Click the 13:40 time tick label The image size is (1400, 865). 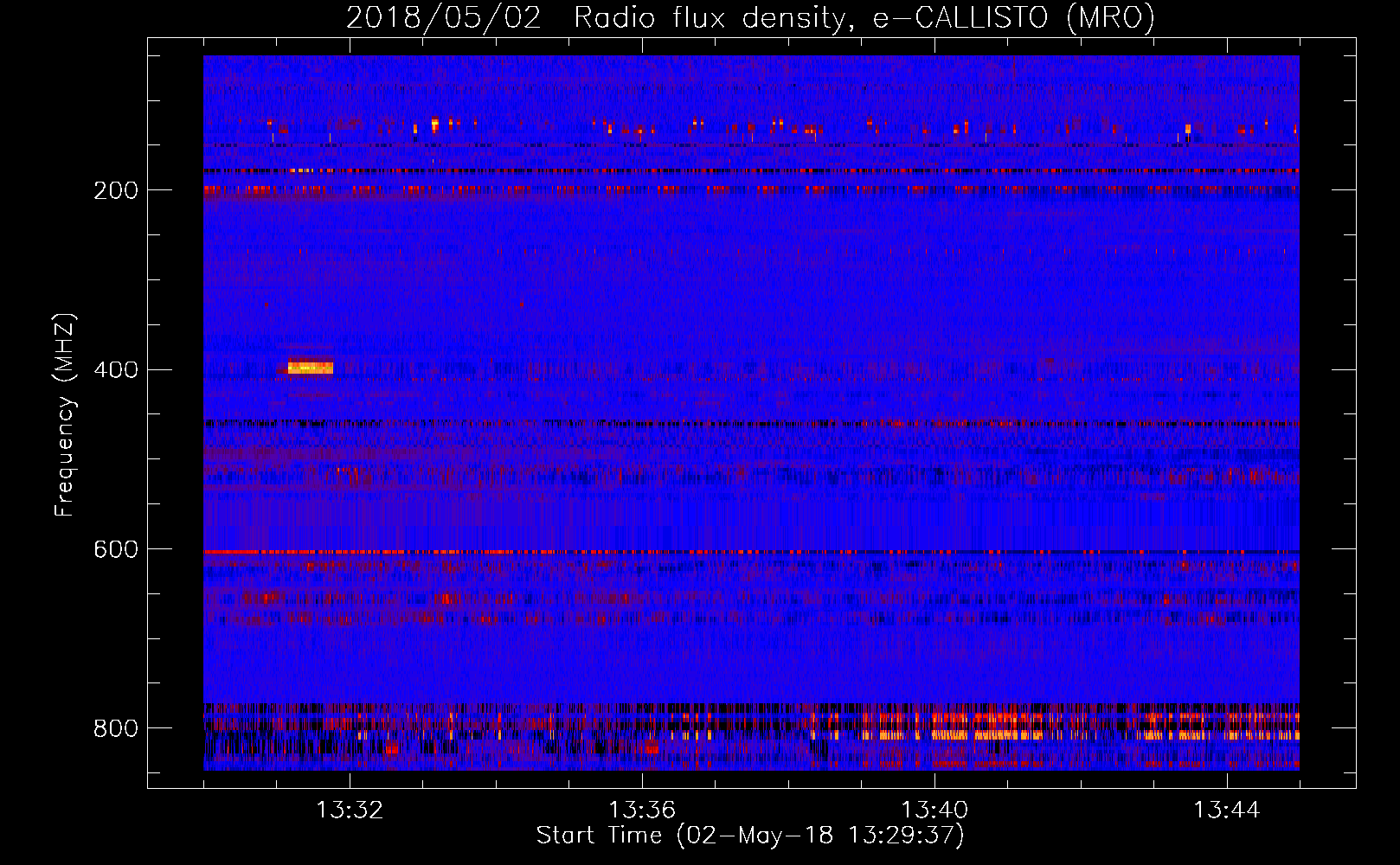[x=934, y=811]
